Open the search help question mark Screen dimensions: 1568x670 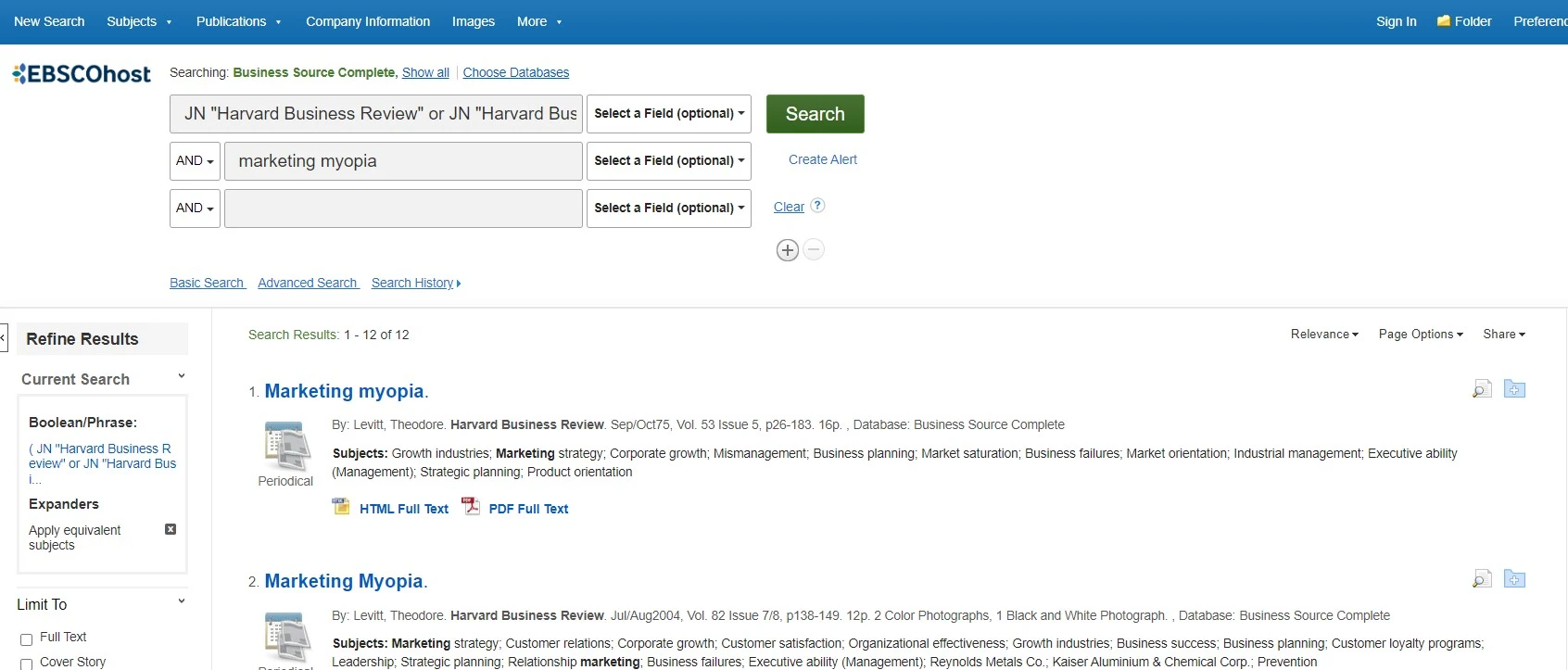pyautogui.click(x=817, y=206)
